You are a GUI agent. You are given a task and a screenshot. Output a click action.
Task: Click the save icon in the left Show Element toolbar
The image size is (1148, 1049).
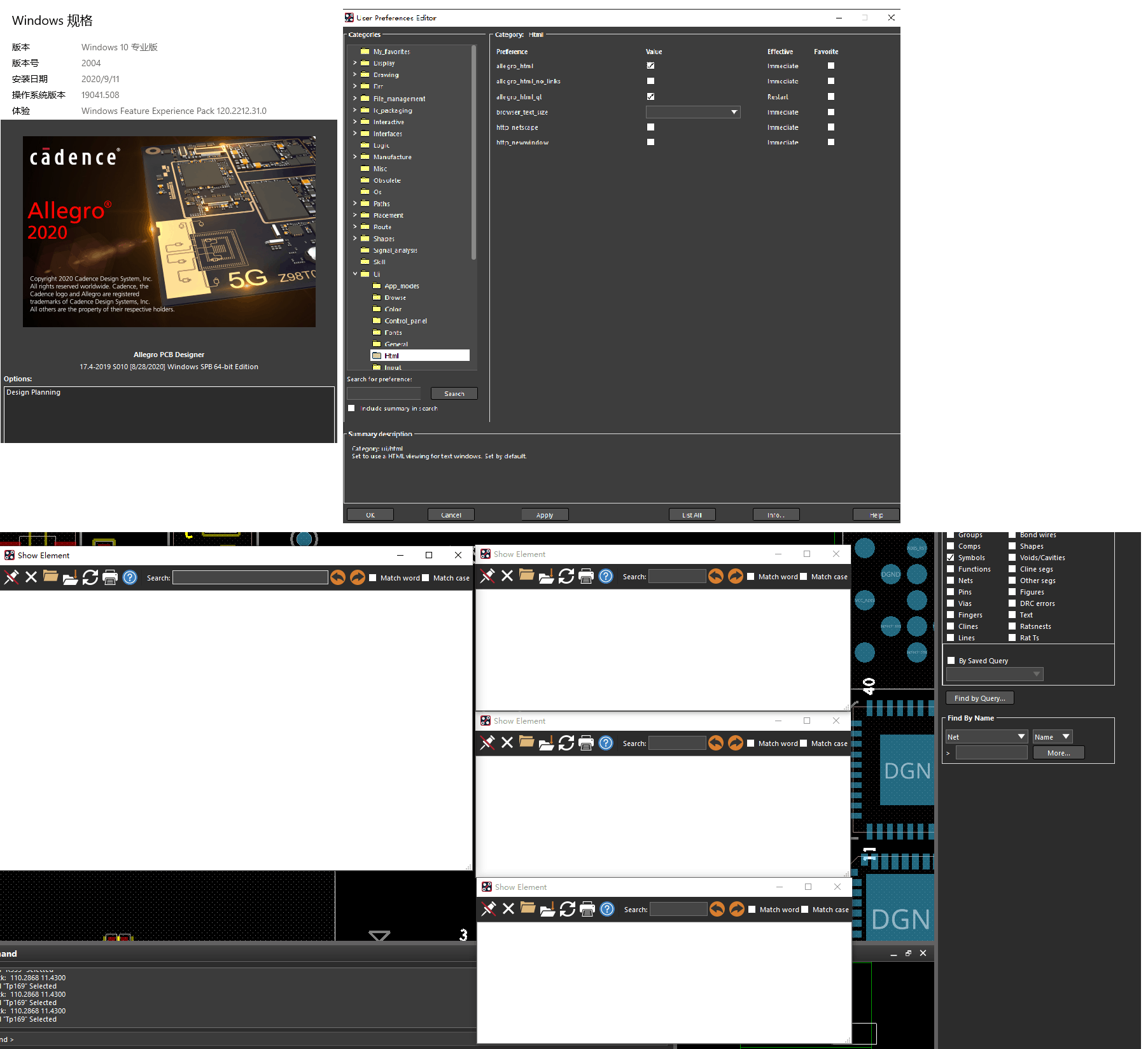pyautogui.click(x=71, y=577)
